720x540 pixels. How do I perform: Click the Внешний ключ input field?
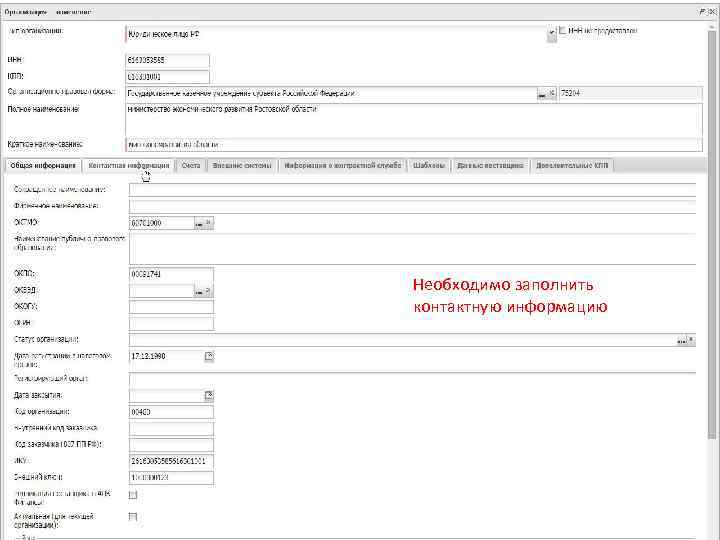tap(171, 478)
